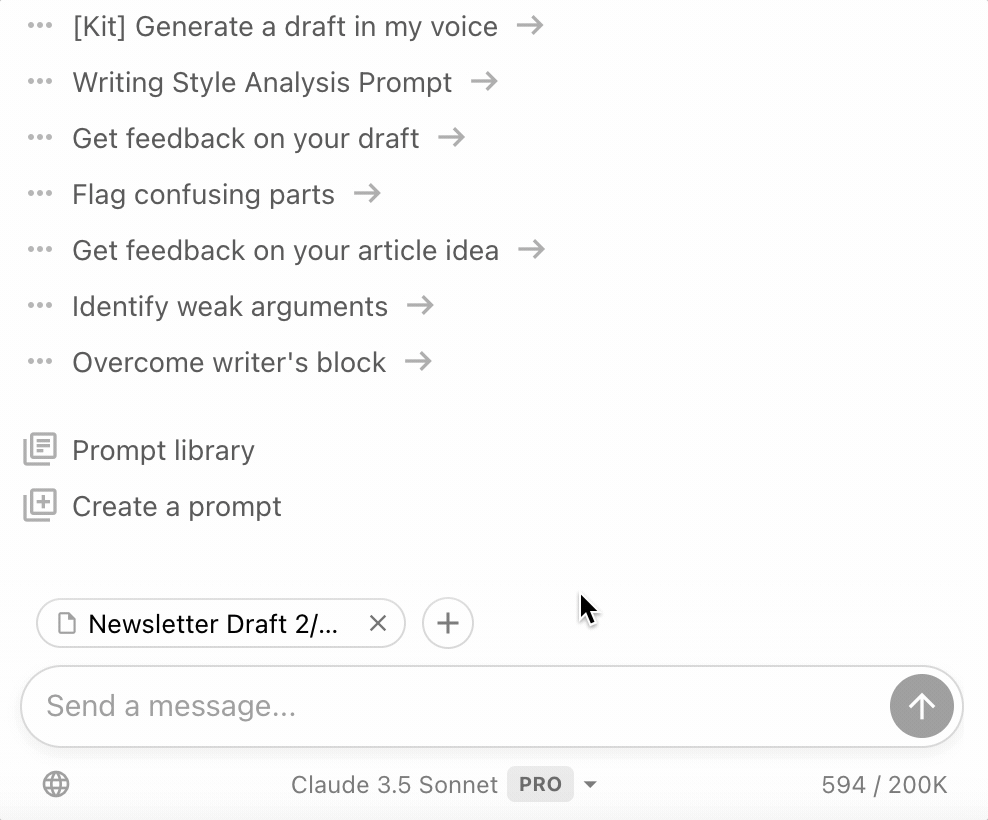Select Get feedback on your draft prompt

point(246,138)
